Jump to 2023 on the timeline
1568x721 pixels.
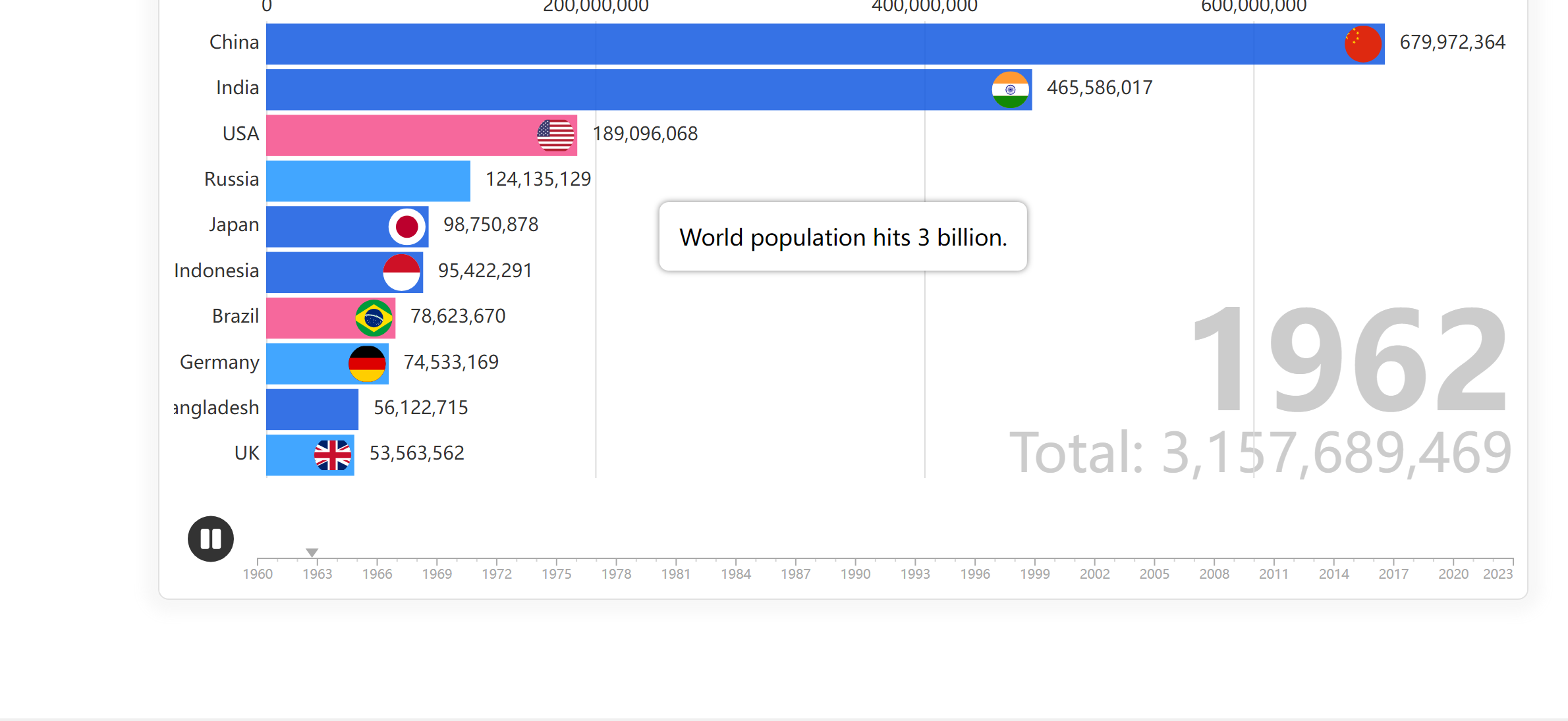(x=1498, y=574)
